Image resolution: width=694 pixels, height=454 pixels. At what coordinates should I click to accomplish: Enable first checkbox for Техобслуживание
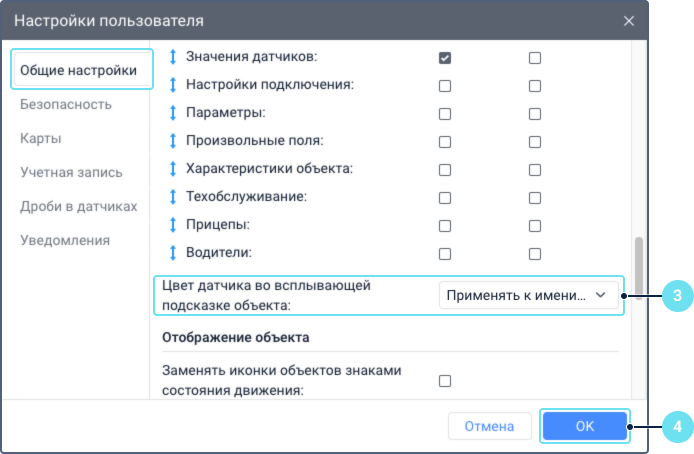[445, 197]
